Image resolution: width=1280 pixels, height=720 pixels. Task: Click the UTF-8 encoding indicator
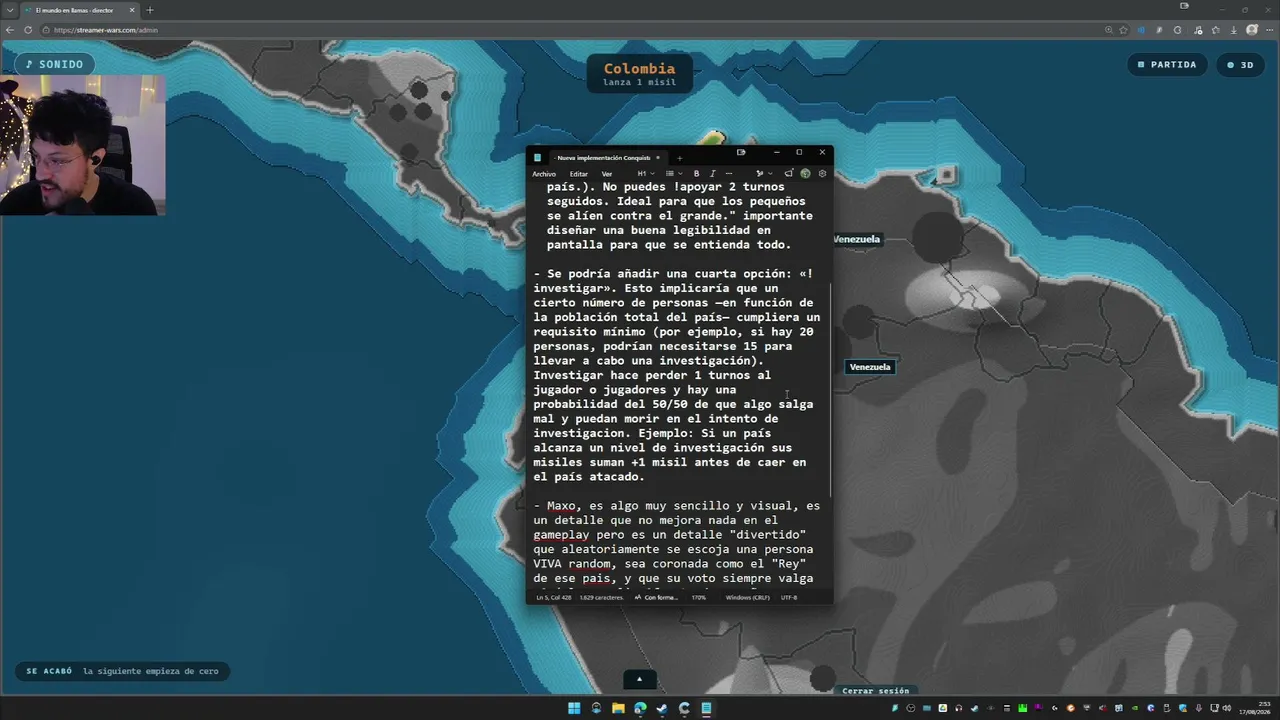point(789,597)
